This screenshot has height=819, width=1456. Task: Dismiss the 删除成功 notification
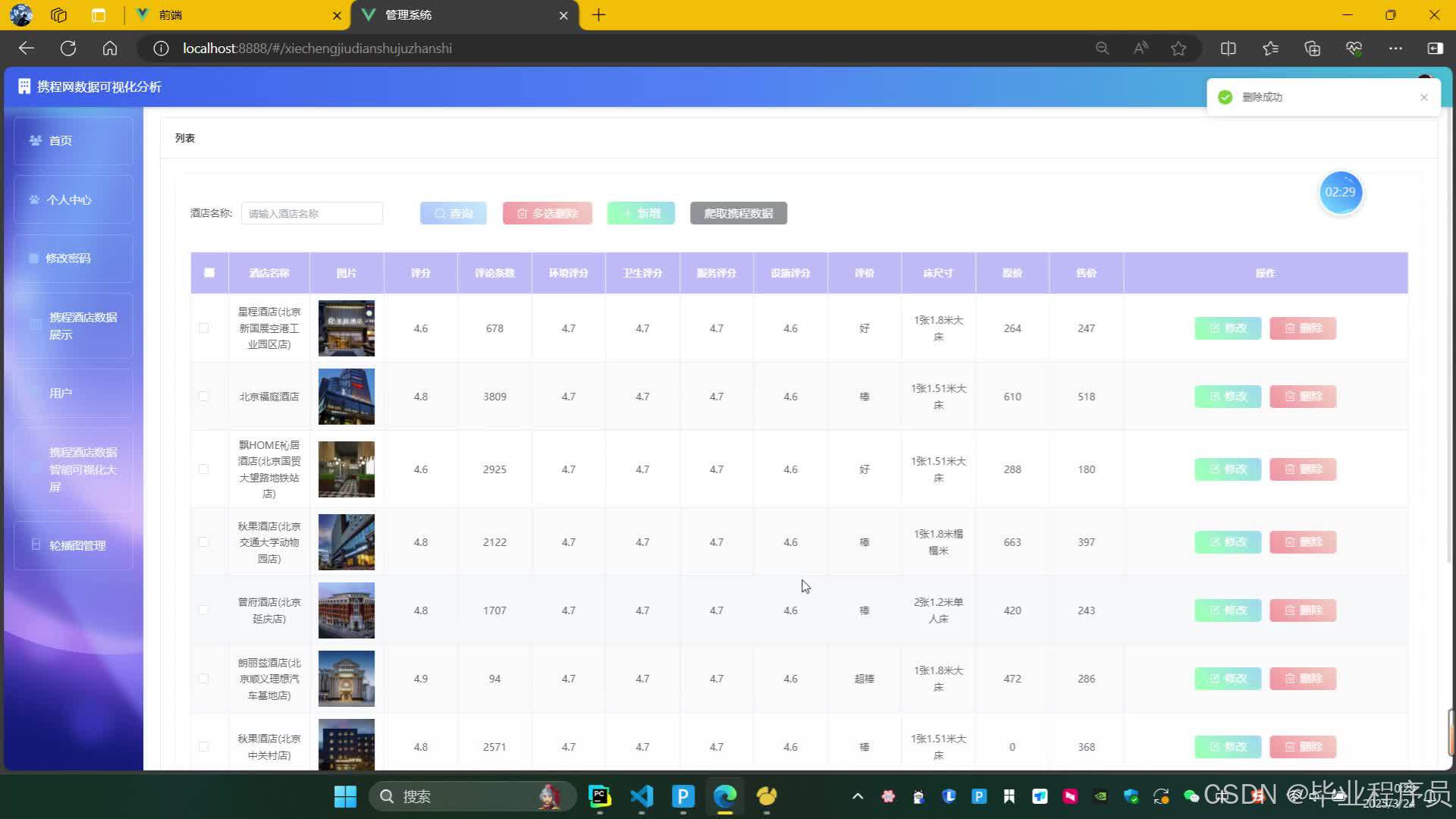1423,97
